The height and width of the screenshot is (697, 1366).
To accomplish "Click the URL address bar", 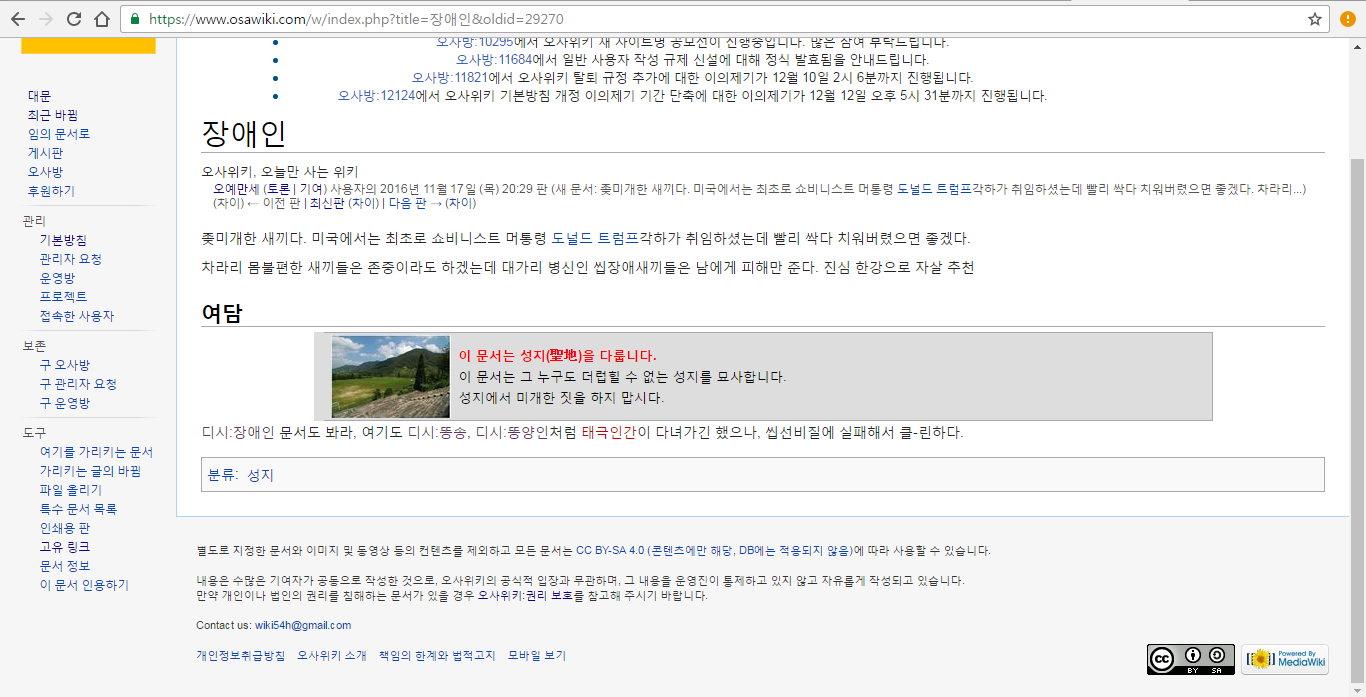I will [700, 19].
